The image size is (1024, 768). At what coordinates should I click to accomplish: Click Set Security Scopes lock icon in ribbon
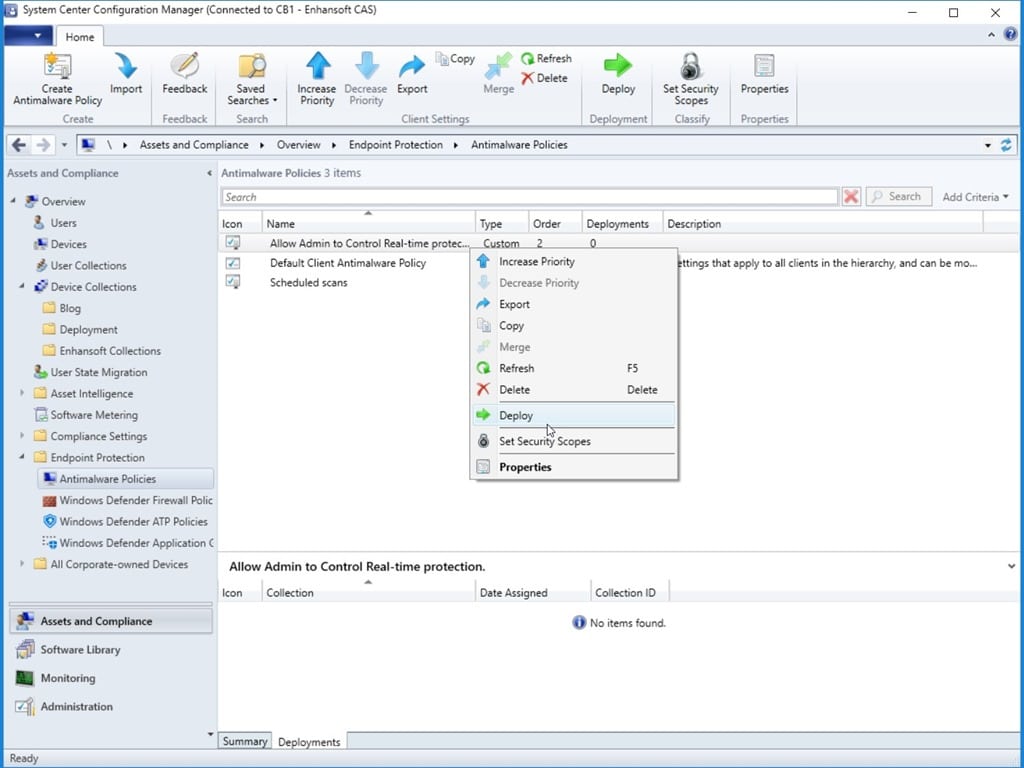click(x=690, y=67)
